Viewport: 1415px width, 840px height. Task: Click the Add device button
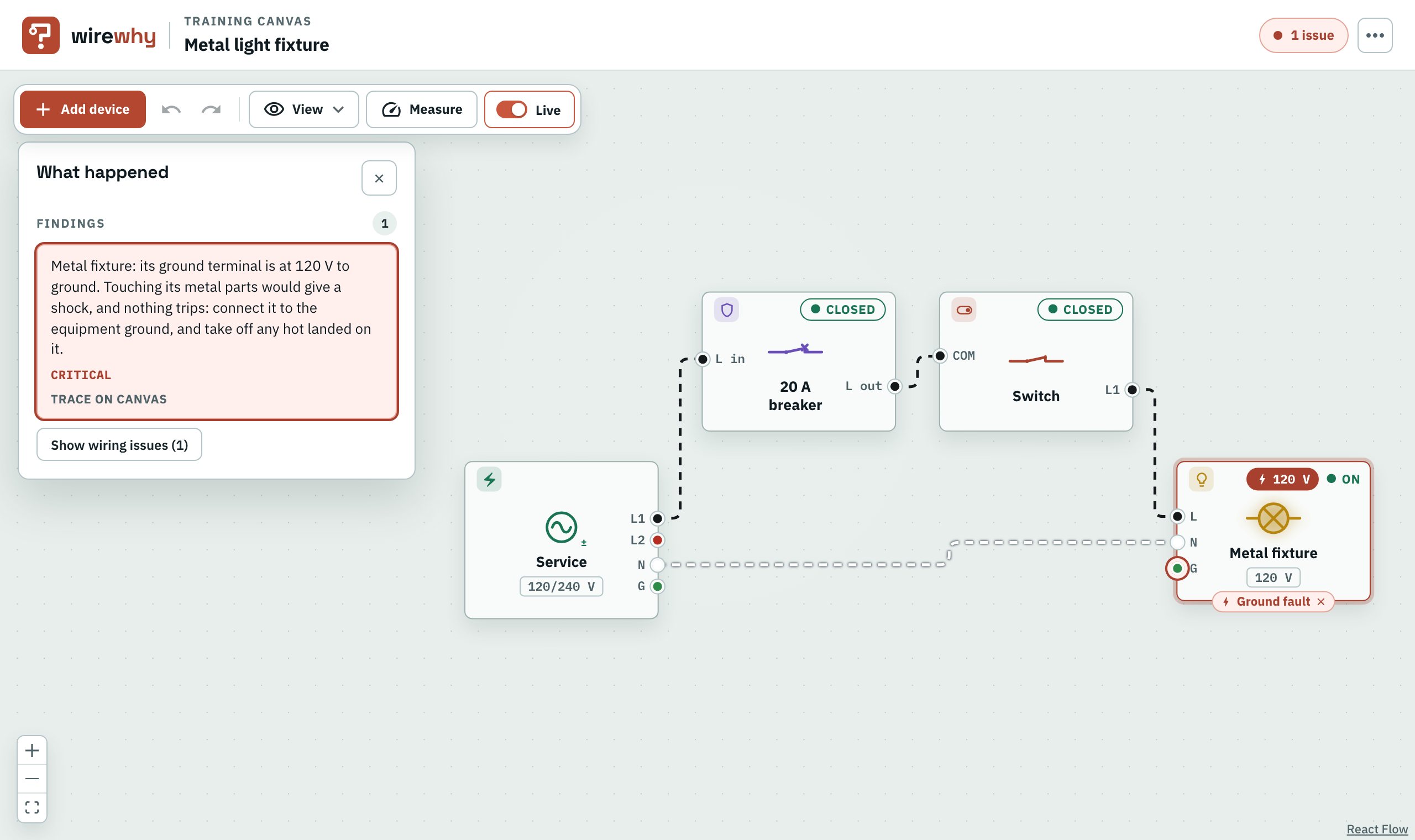[x=83, y=109]
